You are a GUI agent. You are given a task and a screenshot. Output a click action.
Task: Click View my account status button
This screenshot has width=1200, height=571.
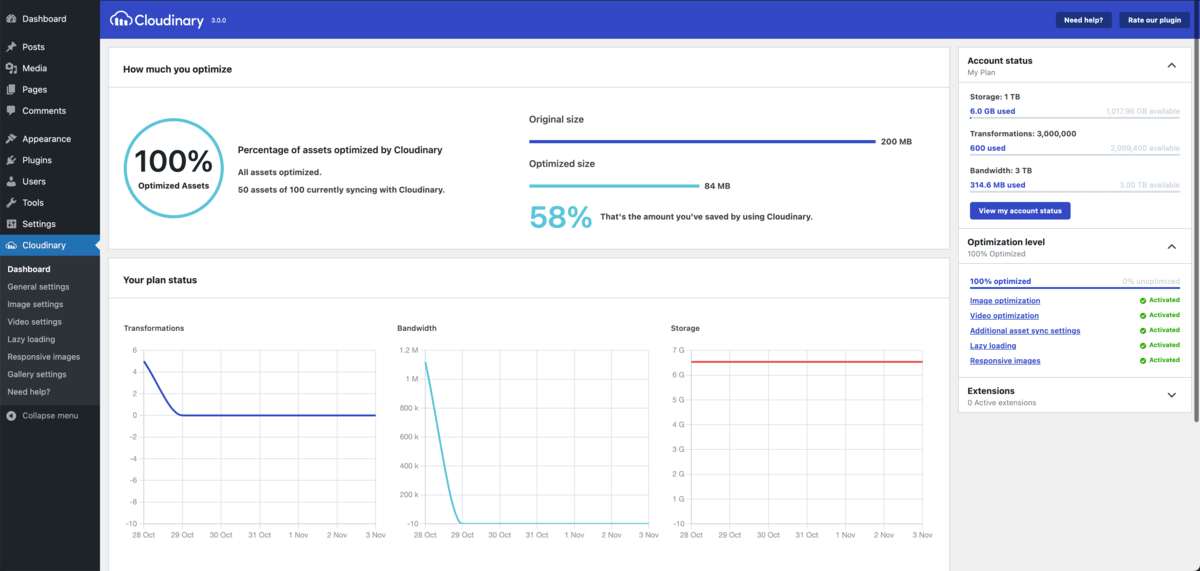click(x=1020, y=210)
